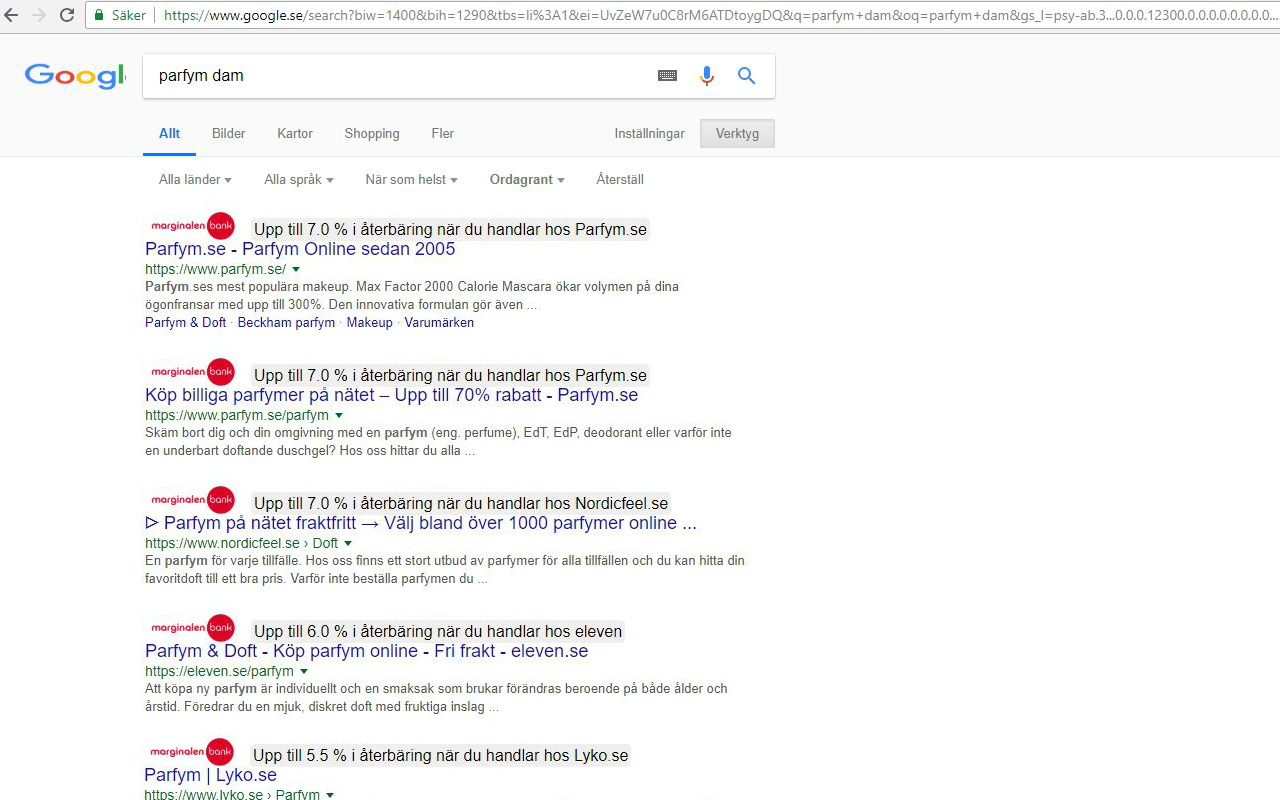The width and height of the screenshot is (1280, 800).
Task: Open the Ordagrant results dropdown
Action: tap(527, 180)
